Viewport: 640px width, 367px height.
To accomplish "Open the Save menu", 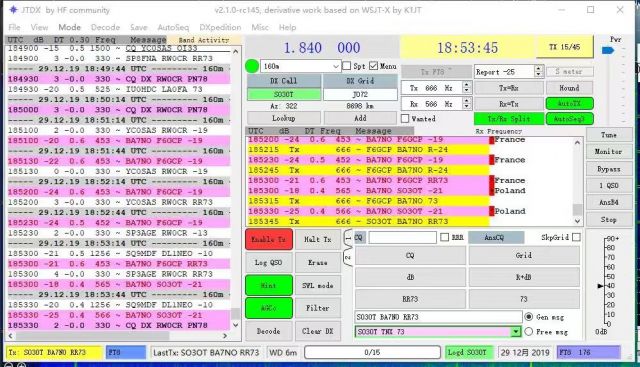I will [139, 27].
